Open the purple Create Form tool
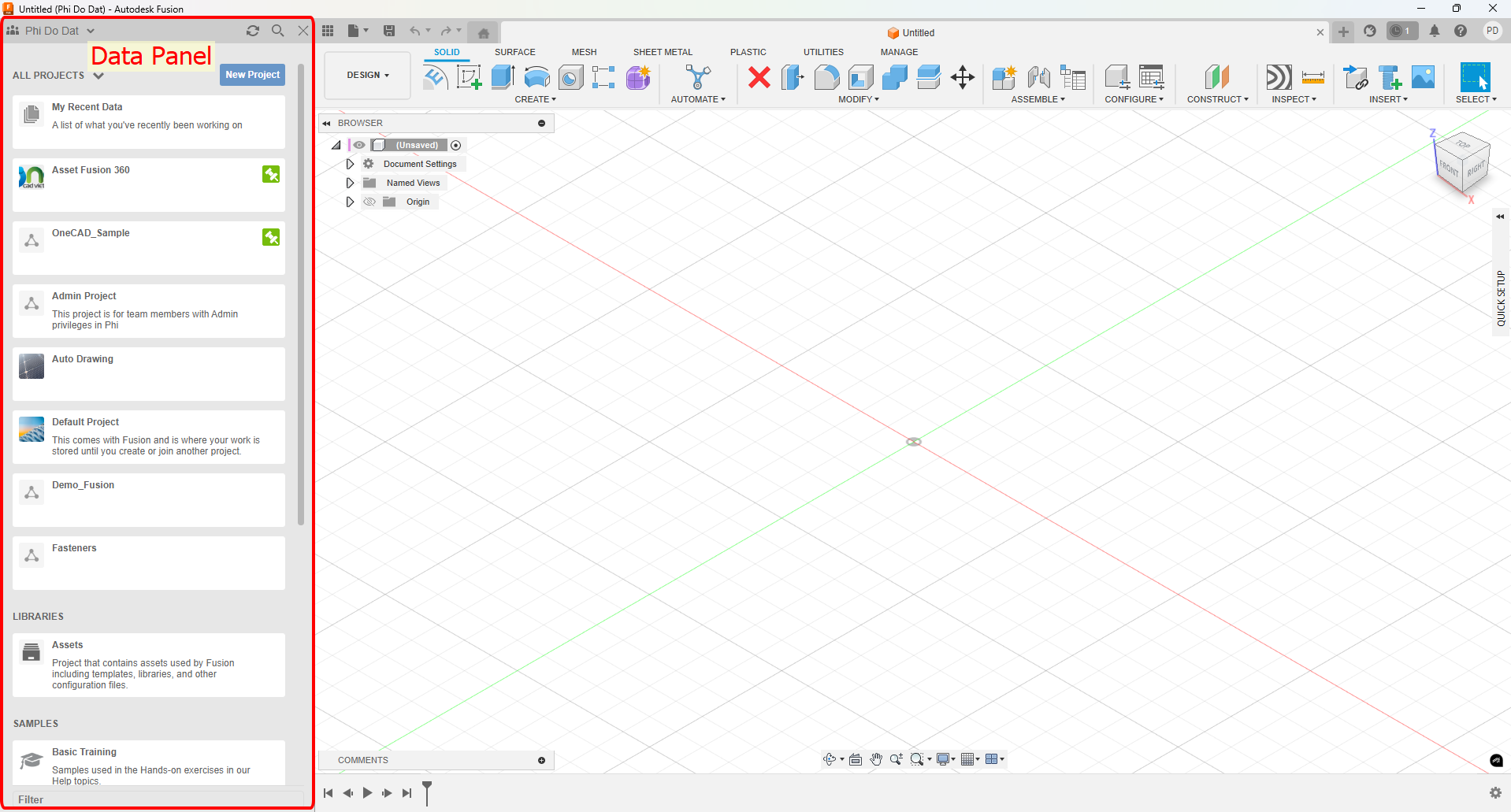The width and height of the screenshot is (1511, 812). [x=638, y=77]
